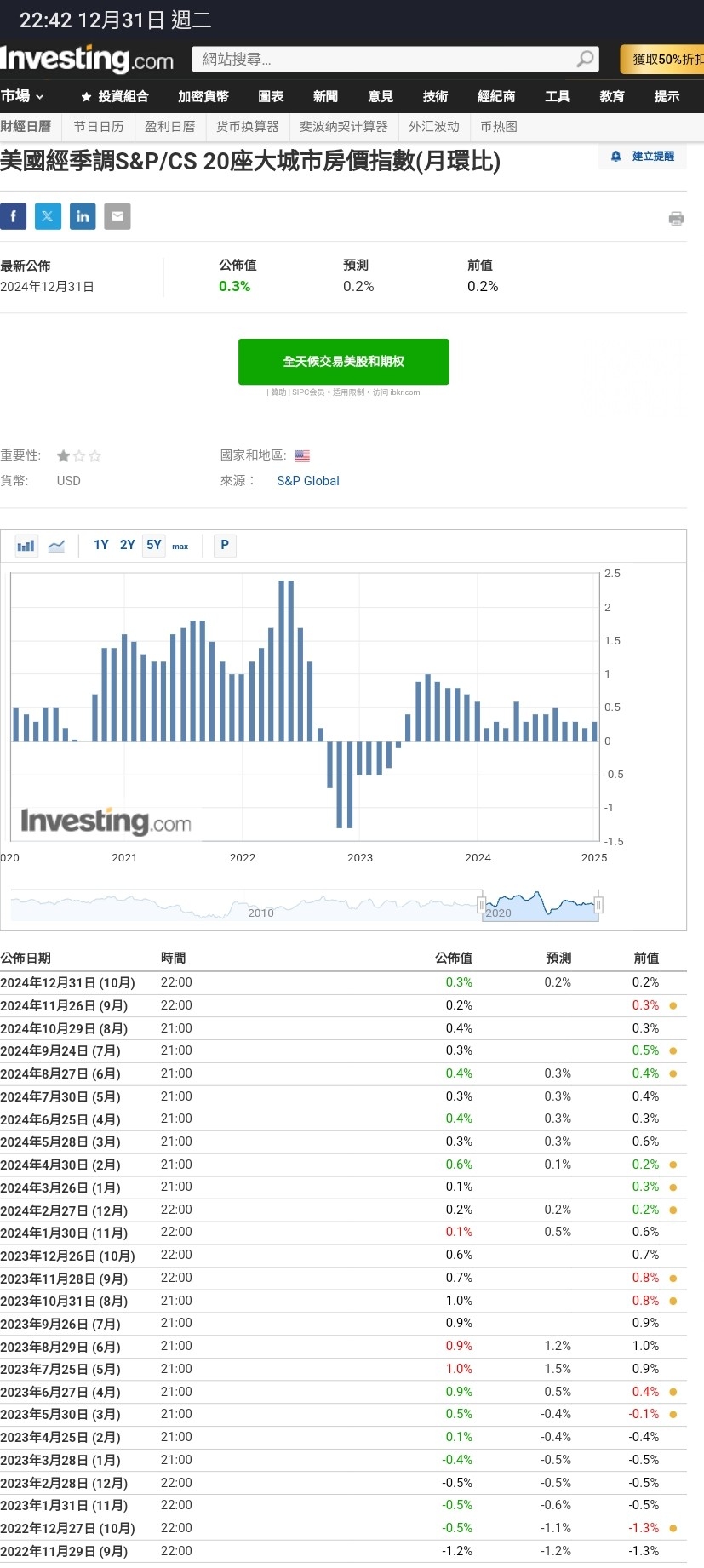The image size is (704, 1568).
Task: Open the 市場 dropdown menu
Action: (22, 96)
